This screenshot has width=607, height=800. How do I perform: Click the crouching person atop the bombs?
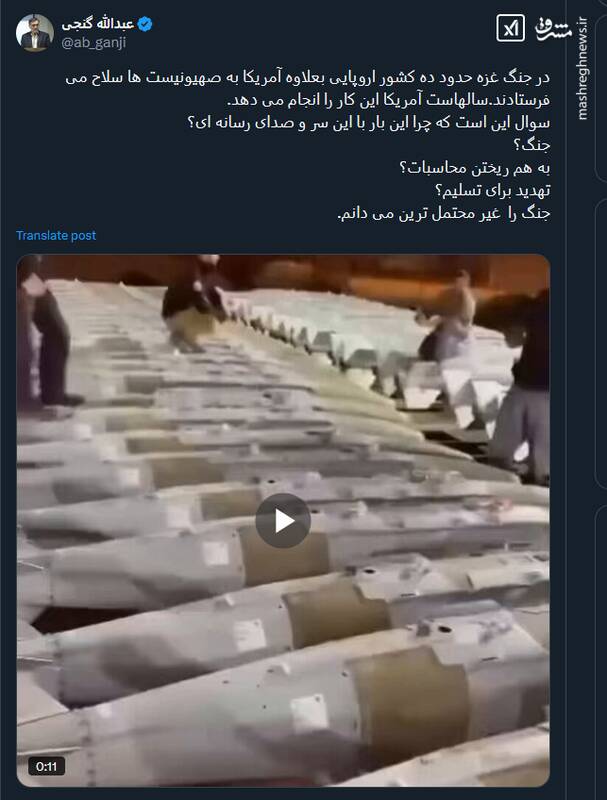(195, 304)
